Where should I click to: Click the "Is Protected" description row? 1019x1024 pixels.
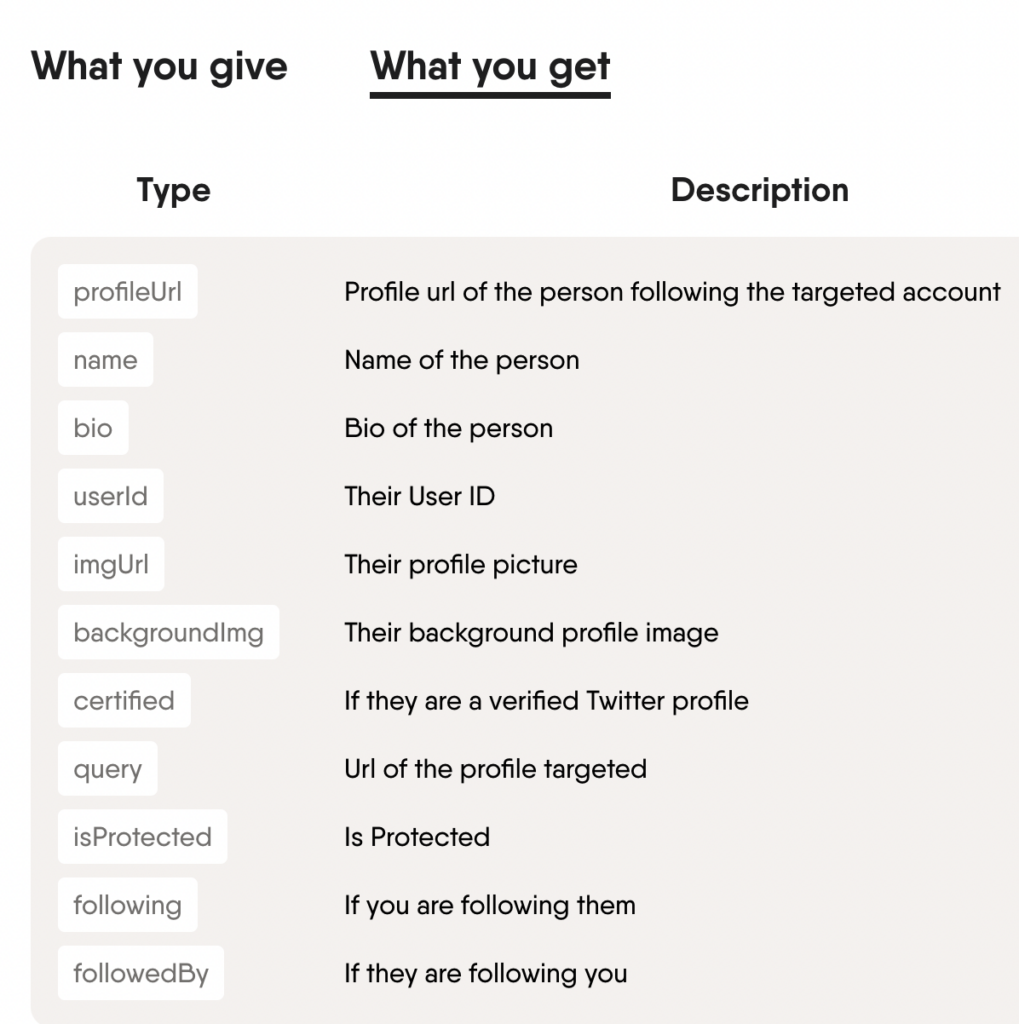[416, 837]
